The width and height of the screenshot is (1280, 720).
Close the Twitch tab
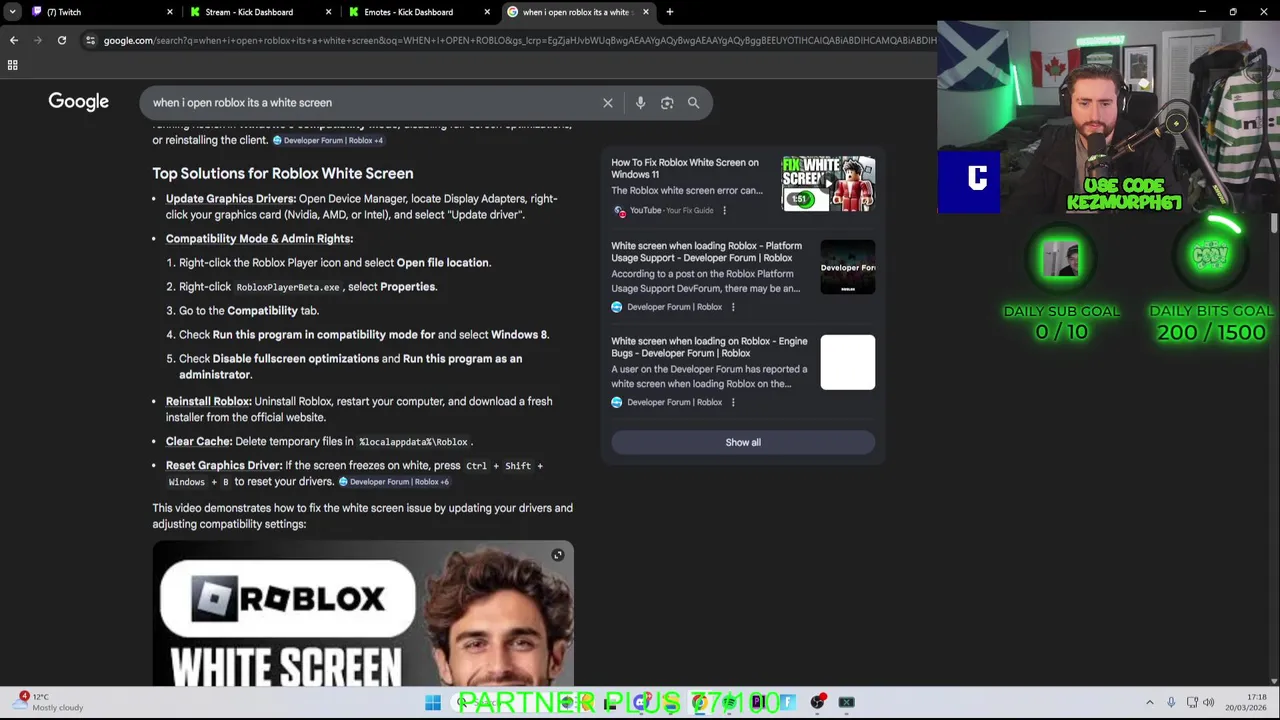pos(169,12)
